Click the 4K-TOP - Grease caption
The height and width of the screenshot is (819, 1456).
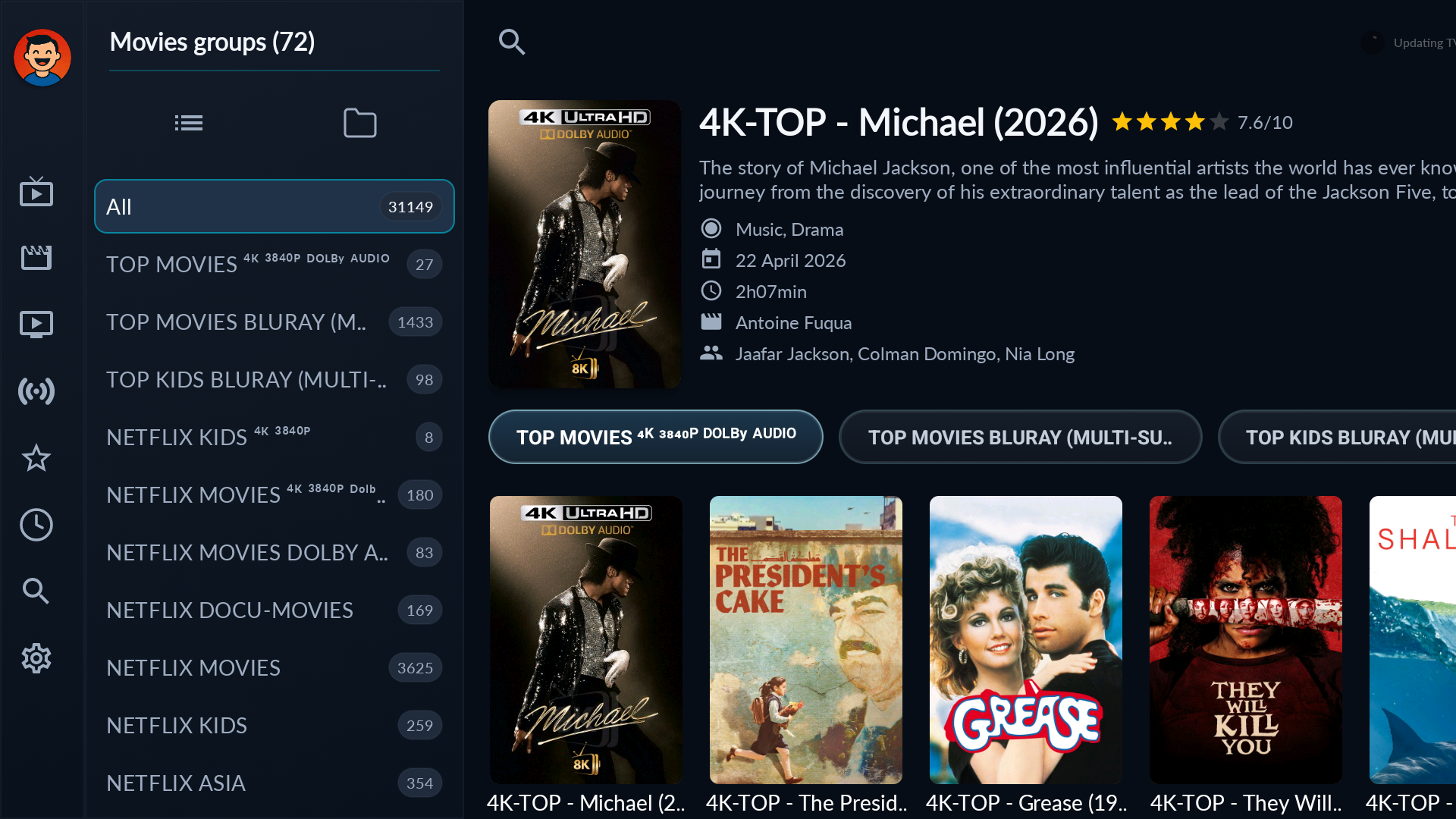click(x=1026, y=802)
